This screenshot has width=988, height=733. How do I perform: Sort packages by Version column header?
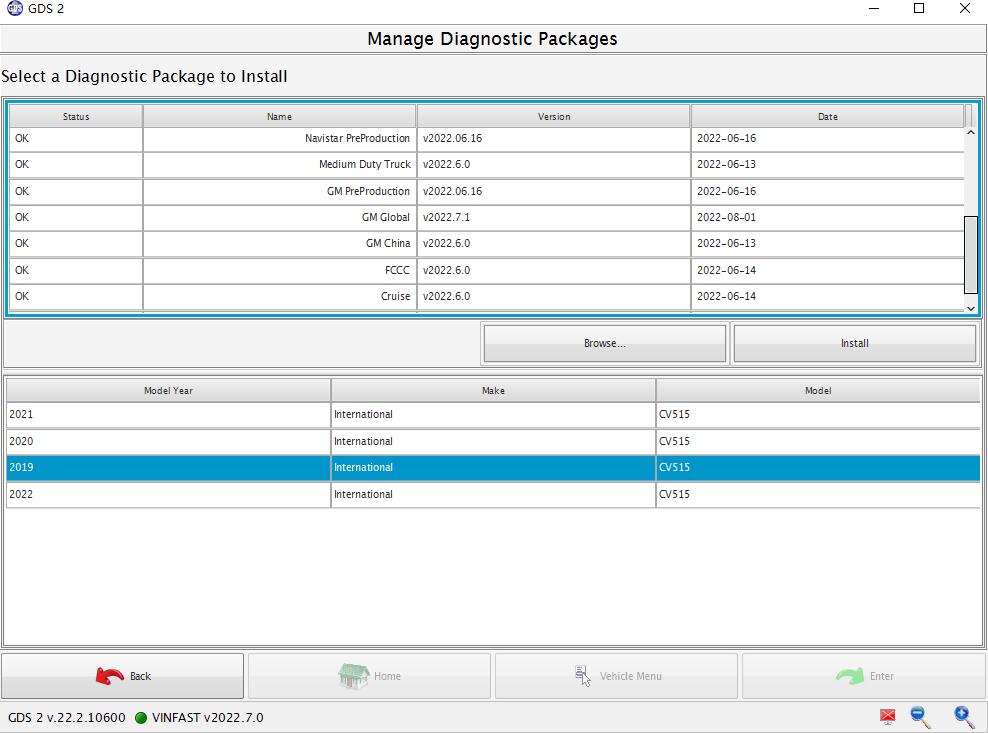click(554, 117)
